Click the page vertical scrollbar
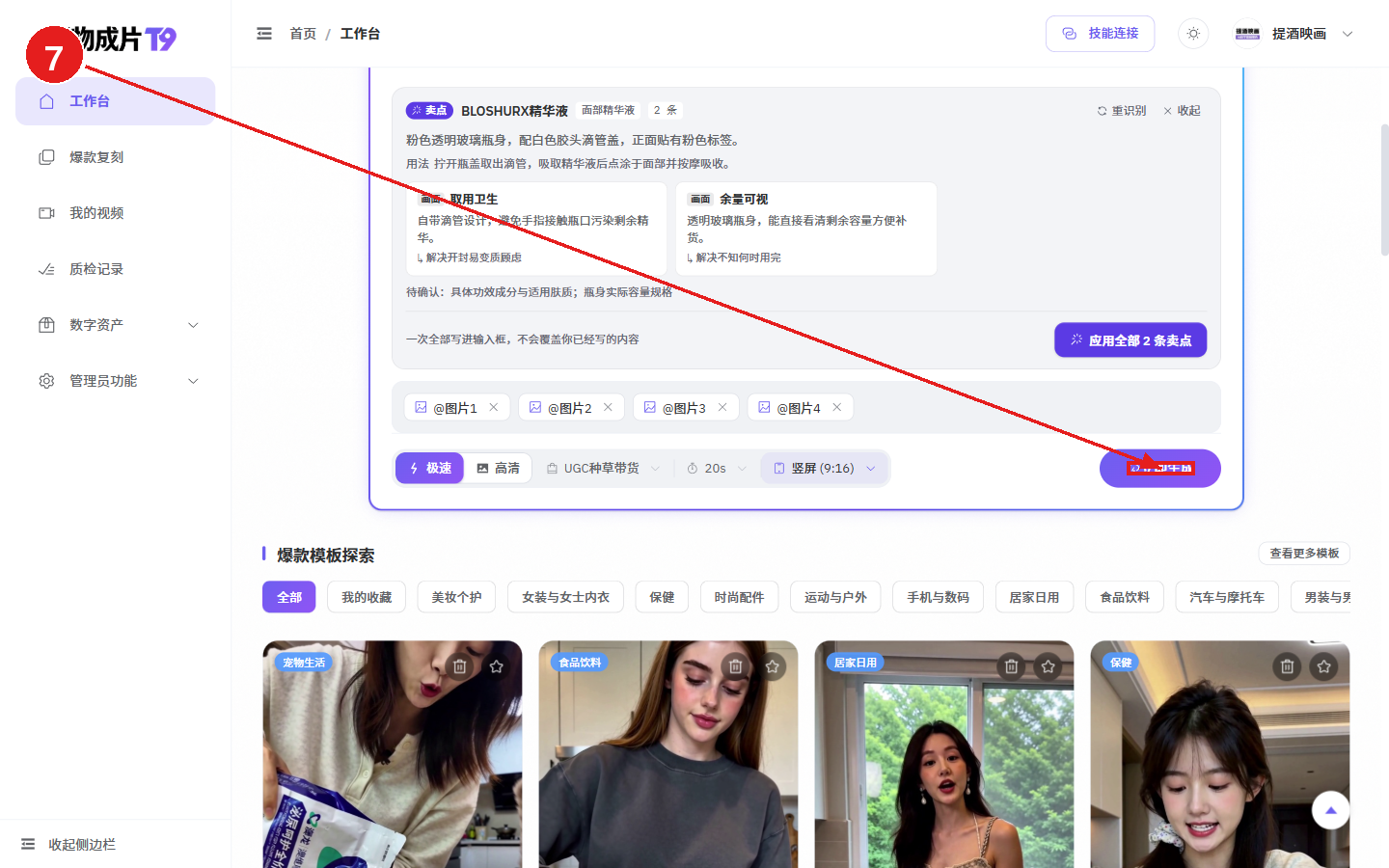This screenshot has height=868, width=1389. (1384, 191)
